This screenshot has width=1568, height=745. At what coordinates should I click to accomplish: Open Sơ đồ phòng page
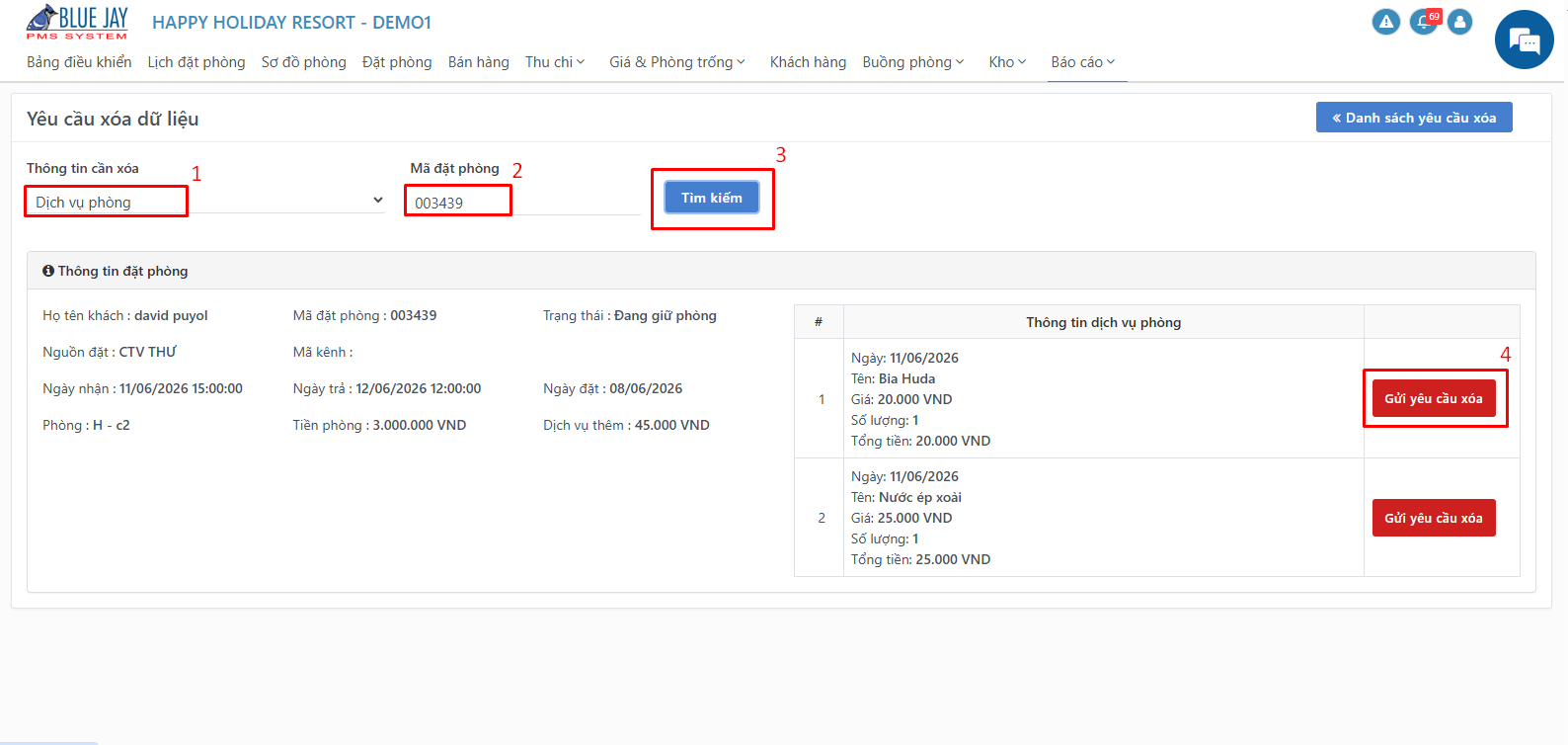click(304, 62)
